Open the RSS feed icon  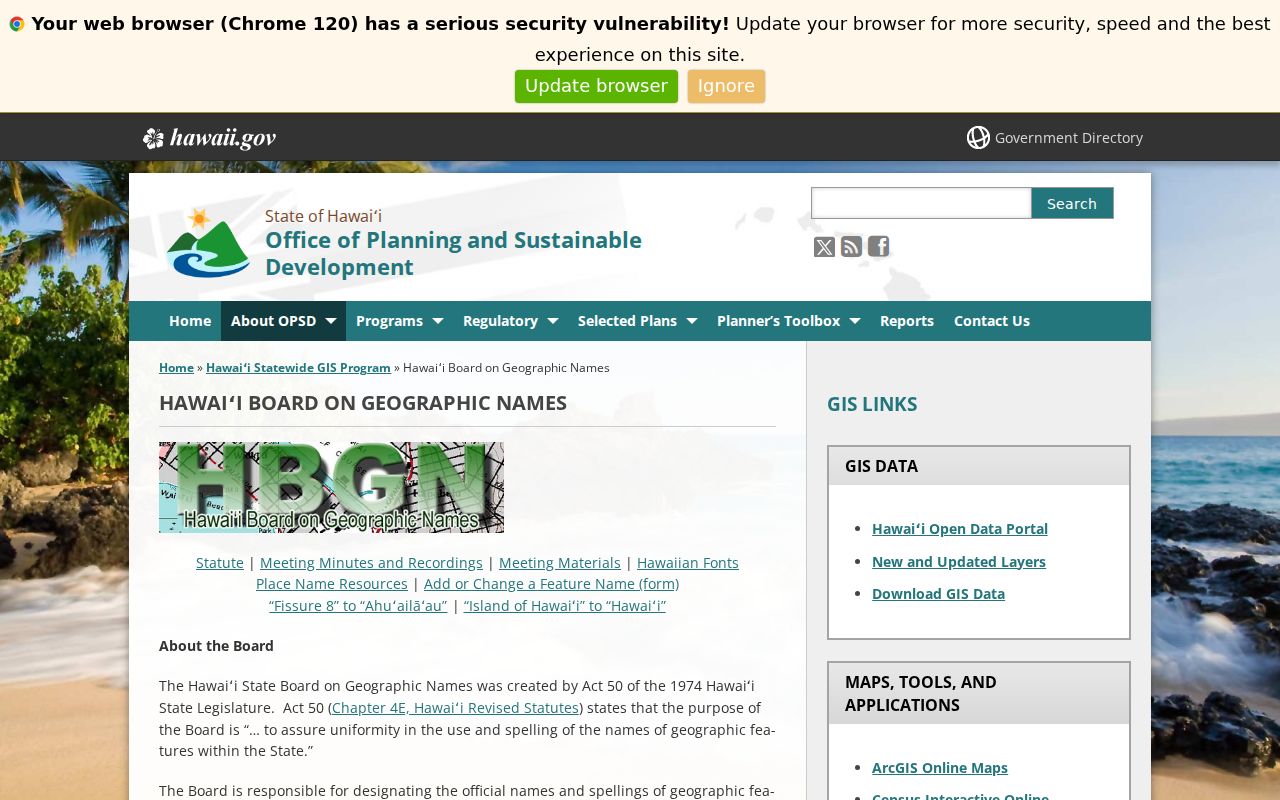(x=851, y=247)
